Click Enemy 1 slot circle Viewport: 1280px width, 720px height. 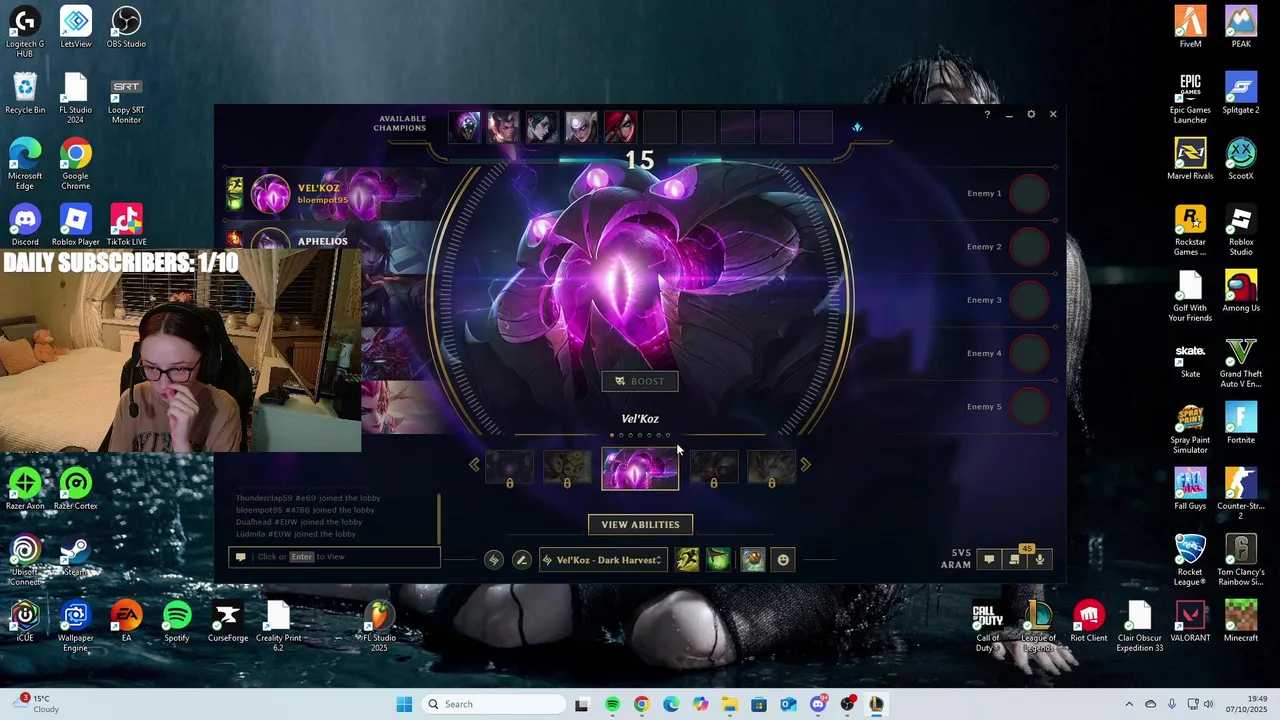pos(1029,194)
